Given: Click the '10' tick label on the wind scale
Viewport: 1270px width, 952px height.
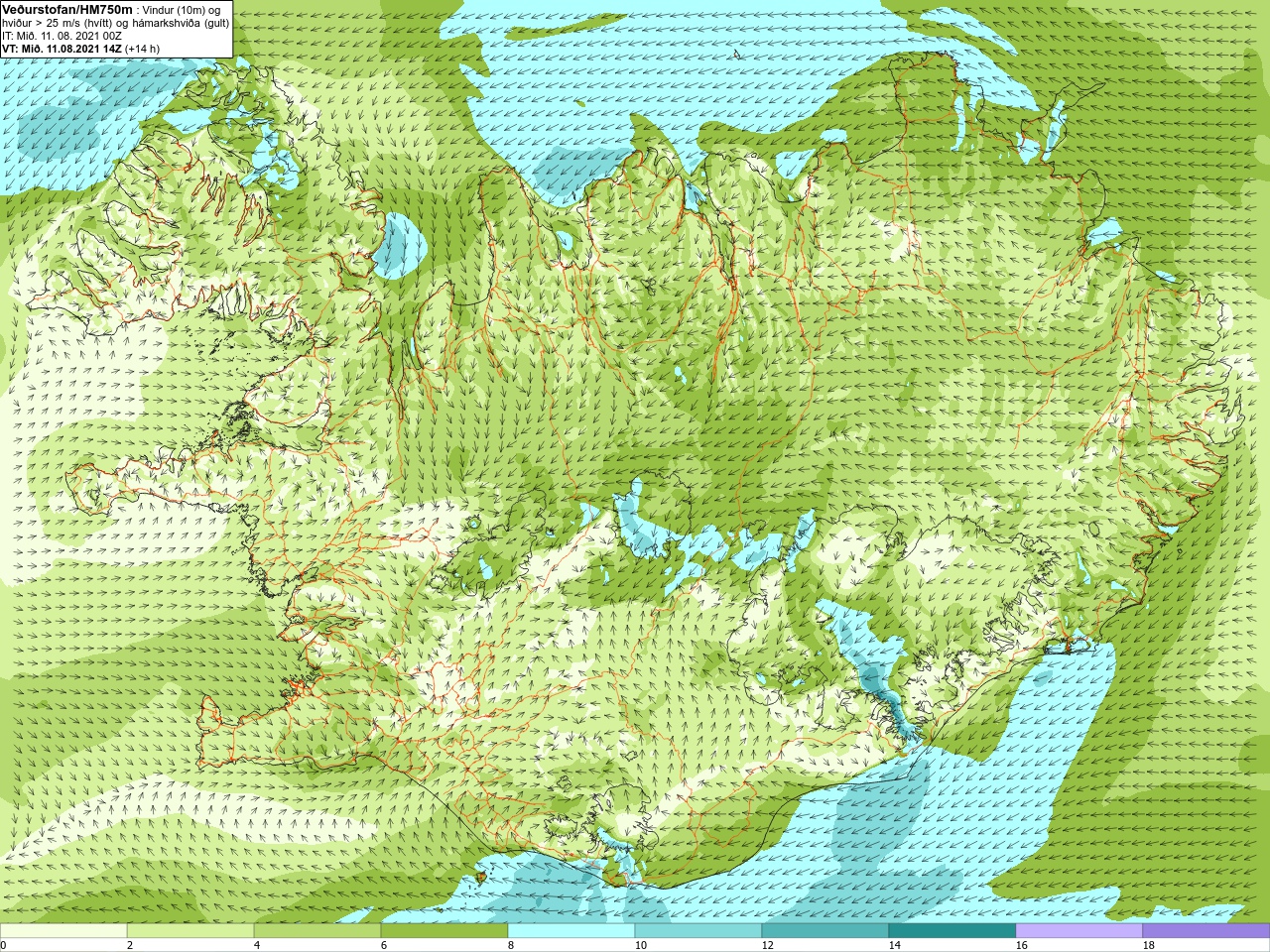Looking at the screenshot, I should point(640,945).
